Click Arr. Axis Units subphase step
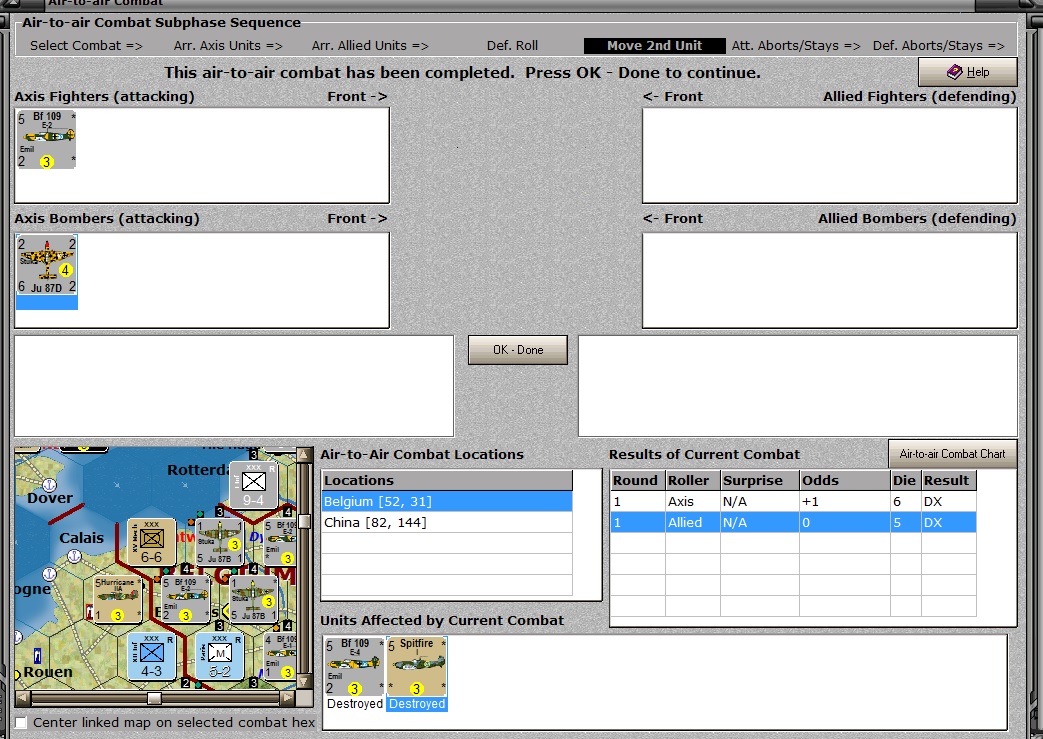 coord(228,46)
